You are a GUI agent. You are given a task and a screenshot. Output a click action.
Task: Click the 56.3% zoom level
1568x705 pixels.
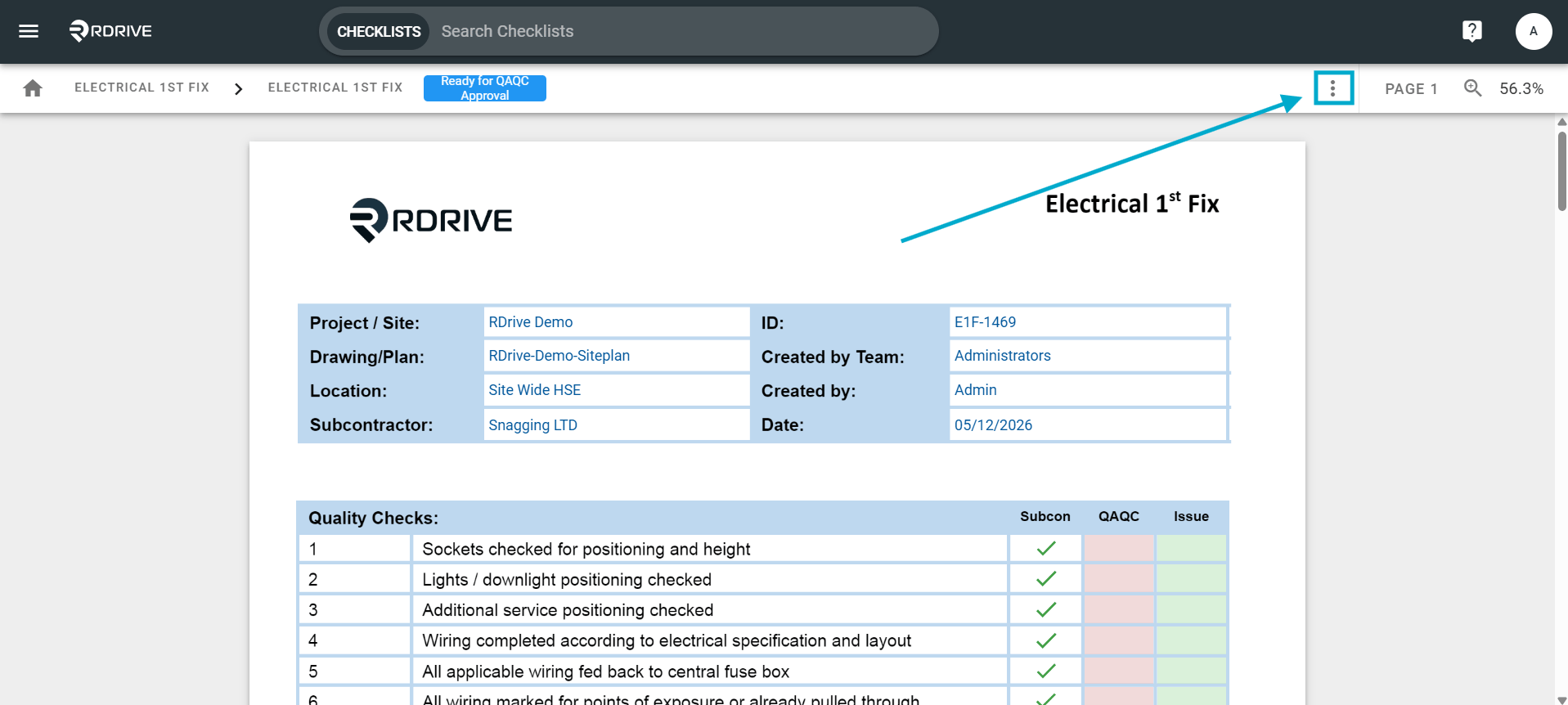pos(1521,88)
